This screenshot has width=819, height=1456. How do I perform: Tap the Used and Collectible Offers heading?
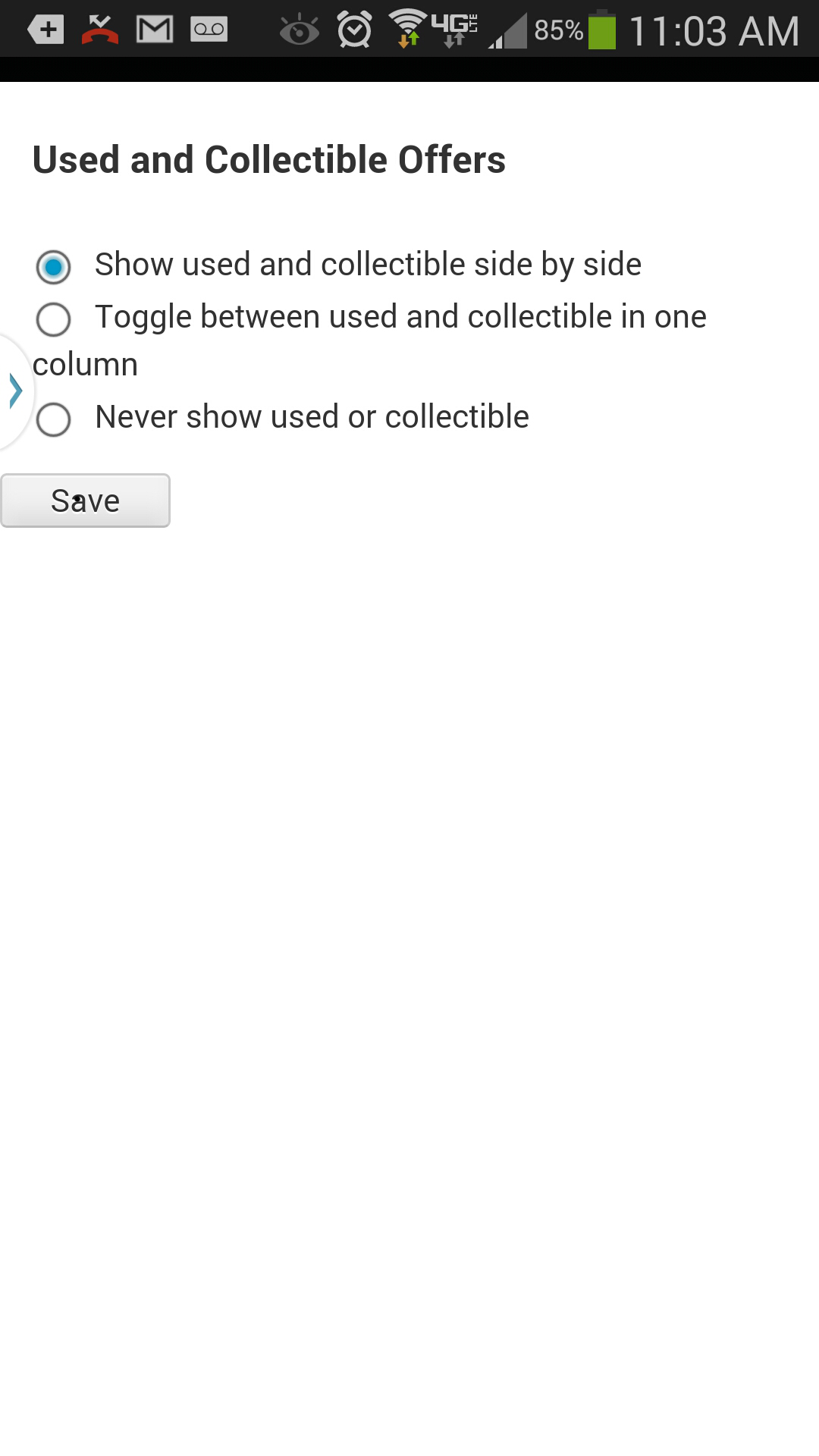click(269, 160)
